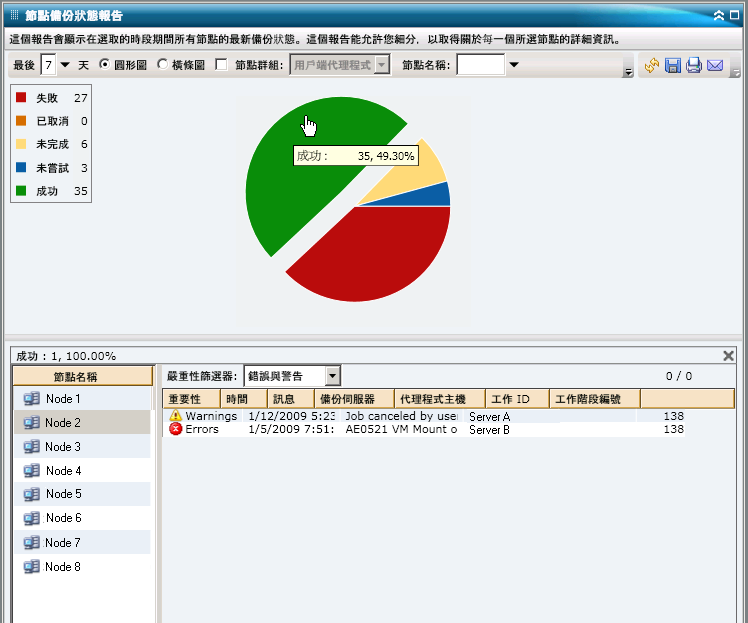Click the '1/12/2009 5:23' time cell
Screen dimensions: 748x623
click(291, 416)
